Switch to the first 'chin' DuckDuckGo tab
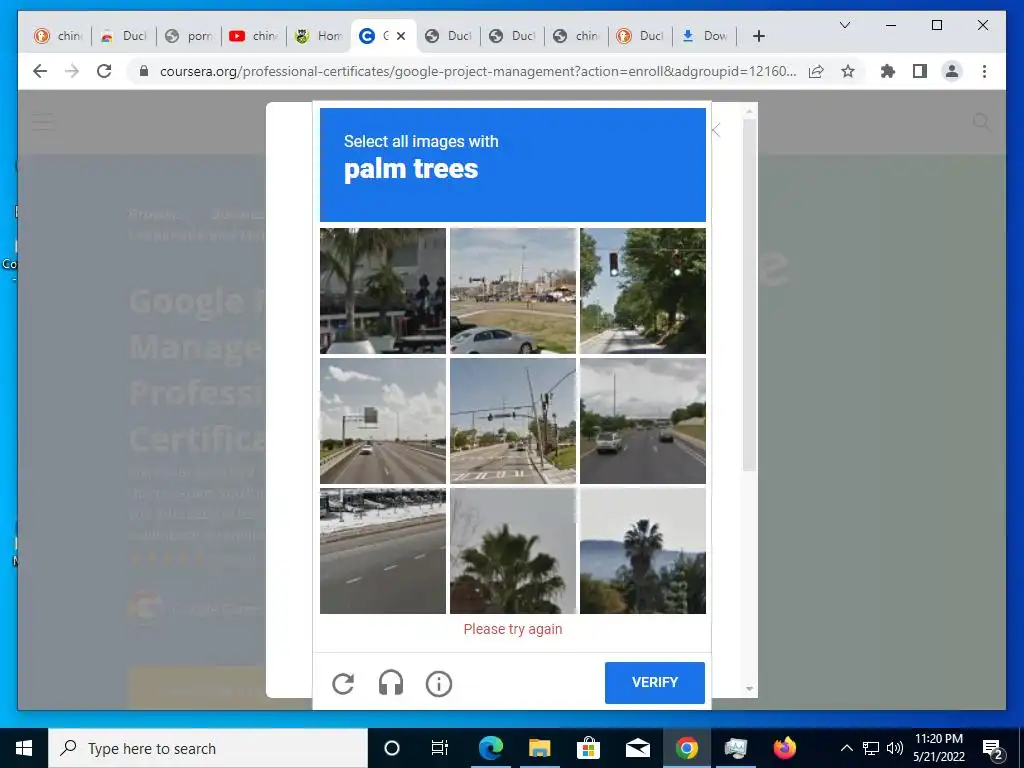Viewport: 1024px width, 768px height. coord(59,36)
